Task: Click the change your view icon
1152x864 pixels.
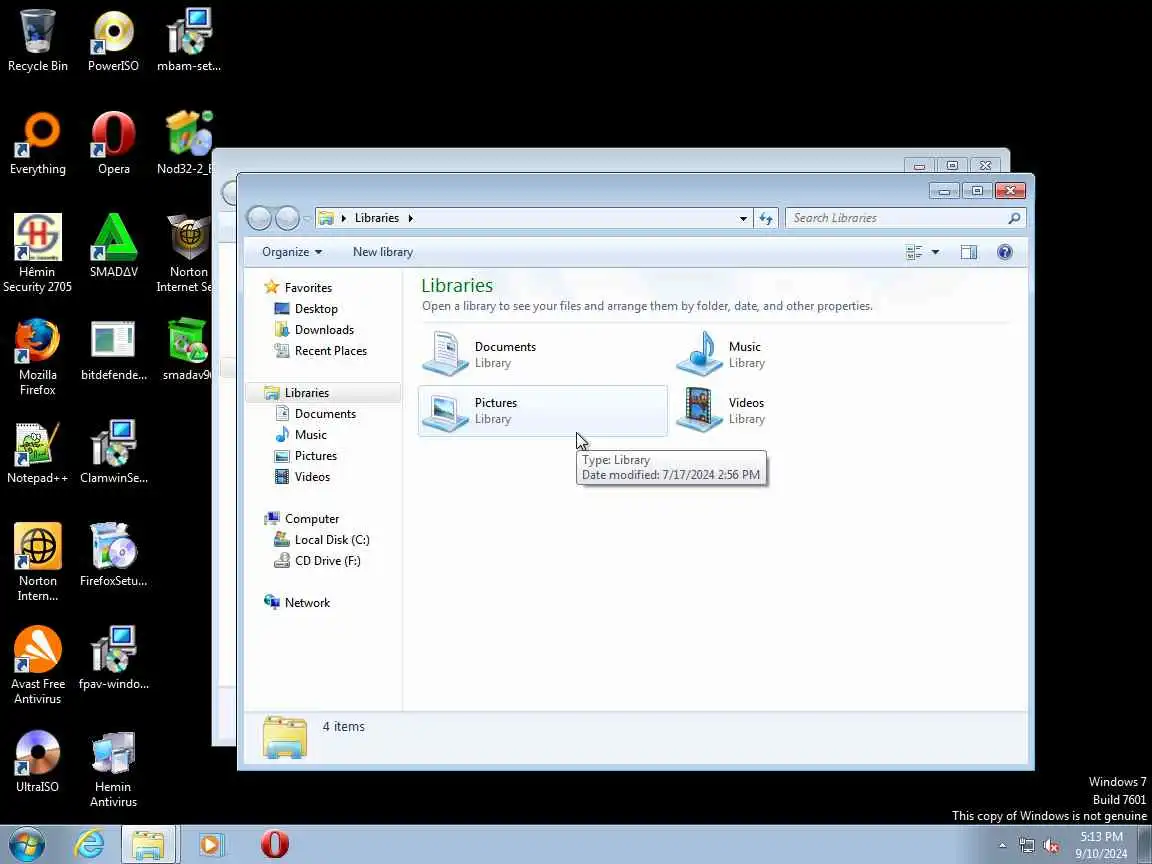Action: click(914, 252)
